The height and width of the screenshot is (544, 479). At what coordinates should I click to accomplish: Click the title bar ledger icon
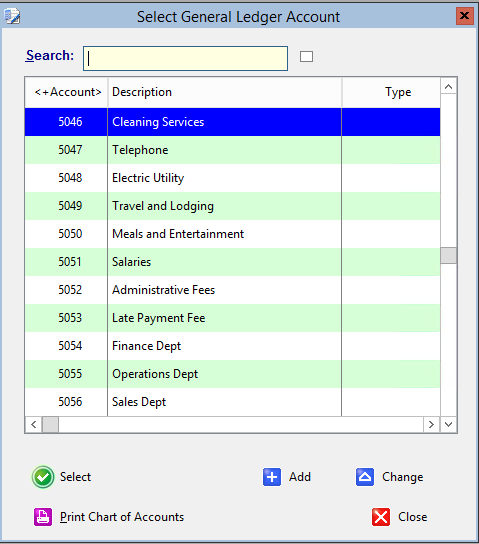coord(12,16)
